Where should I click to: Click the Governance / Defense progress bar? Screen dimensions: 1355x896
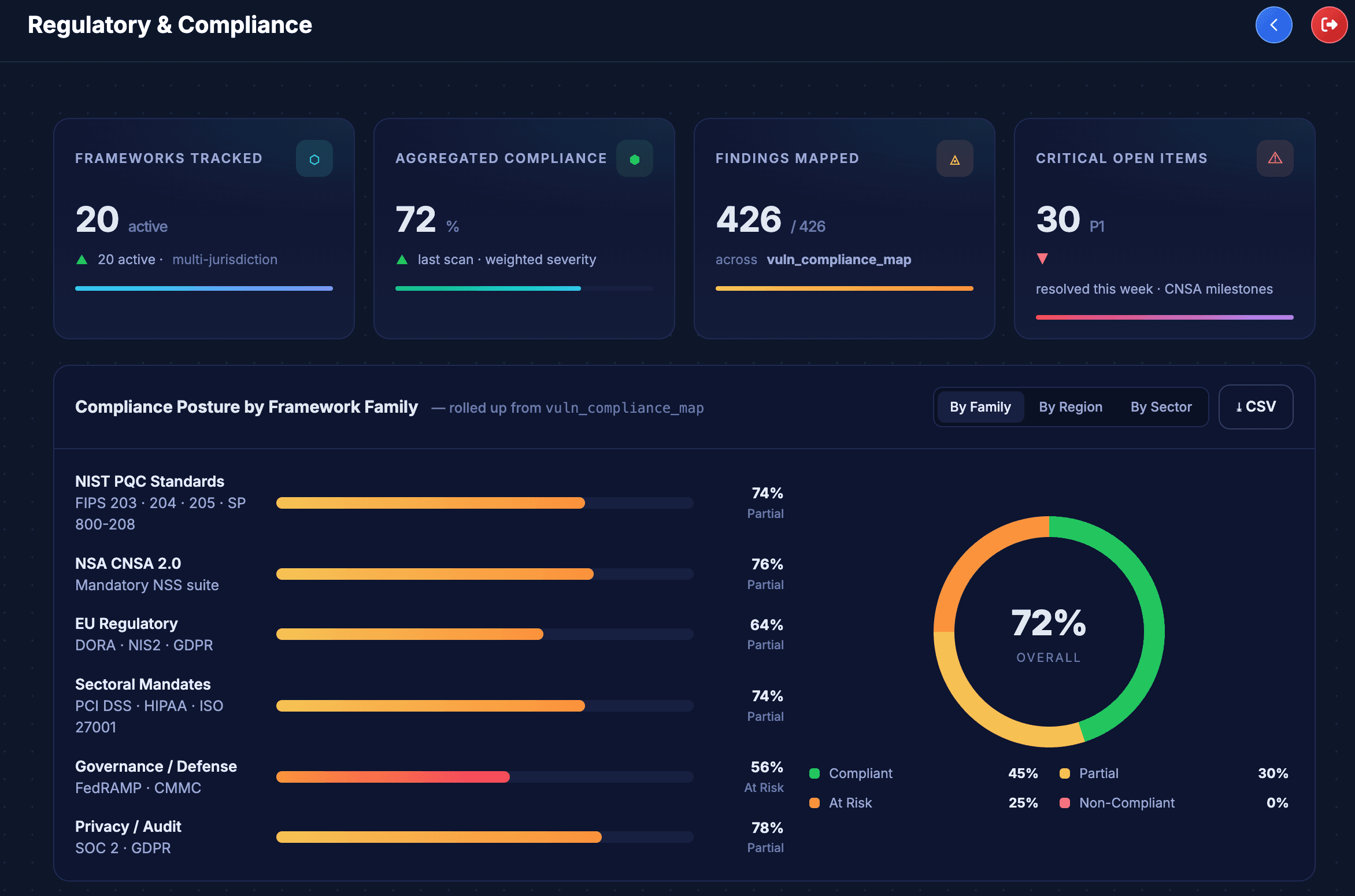pyautogui.click(x=485, y=777)
